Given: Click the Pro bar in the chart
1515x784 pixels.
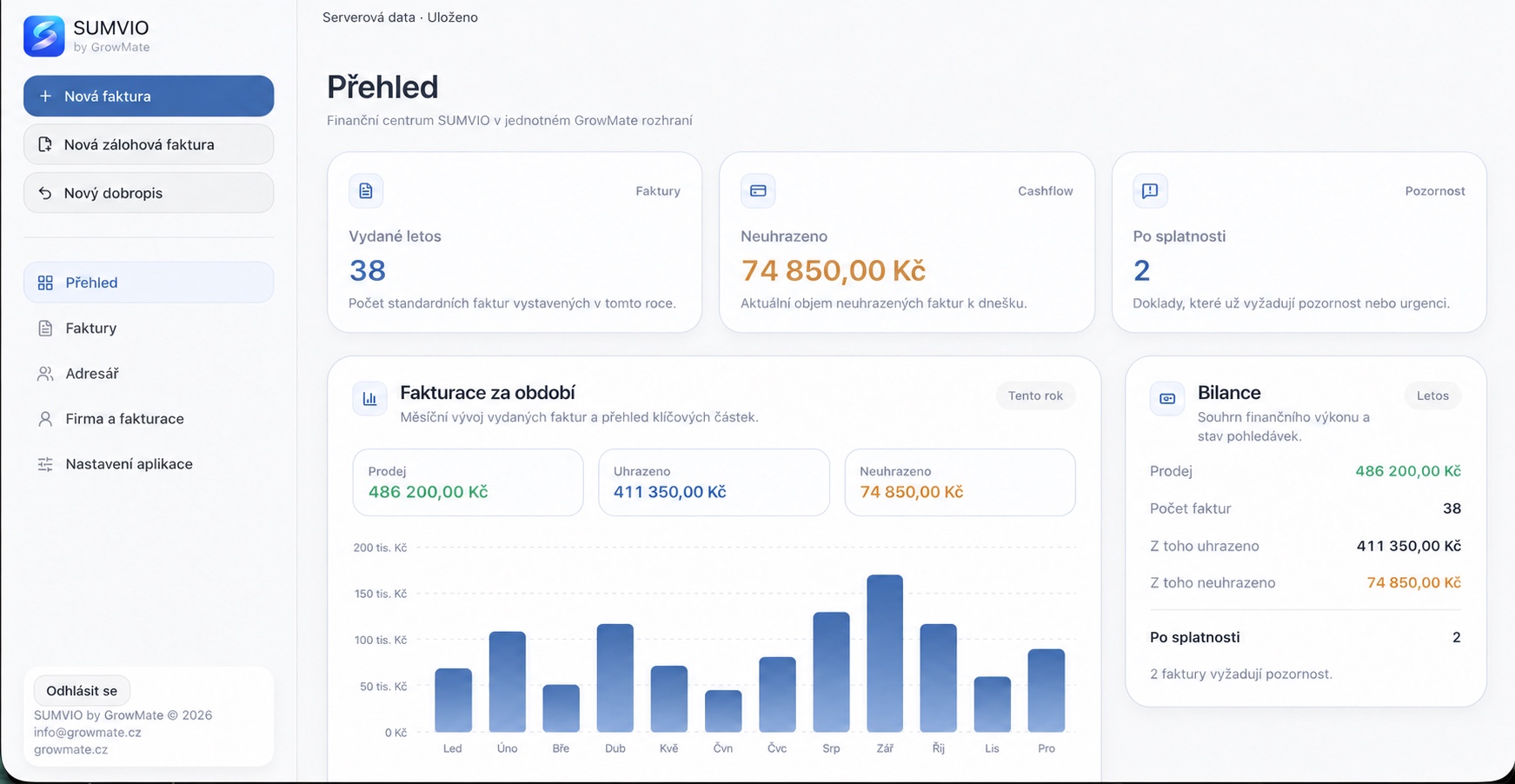Looking at the screenshot, I should [1047, 691].
